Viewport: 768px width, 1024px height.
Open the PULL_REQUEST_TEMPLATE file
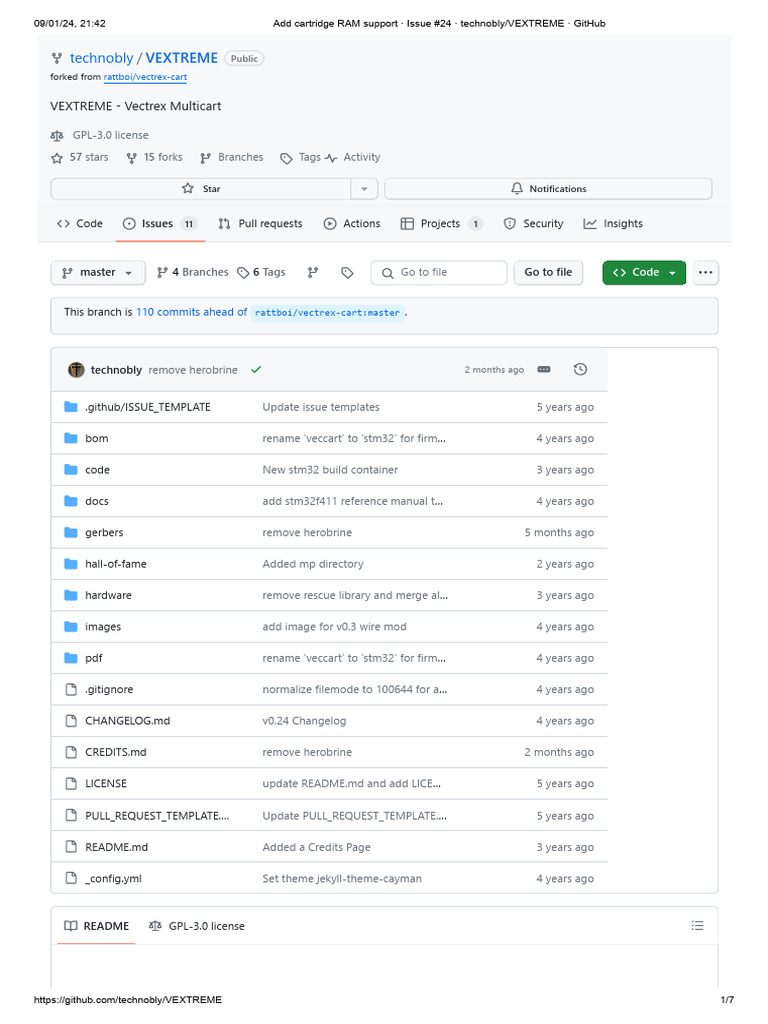point(157,816)
